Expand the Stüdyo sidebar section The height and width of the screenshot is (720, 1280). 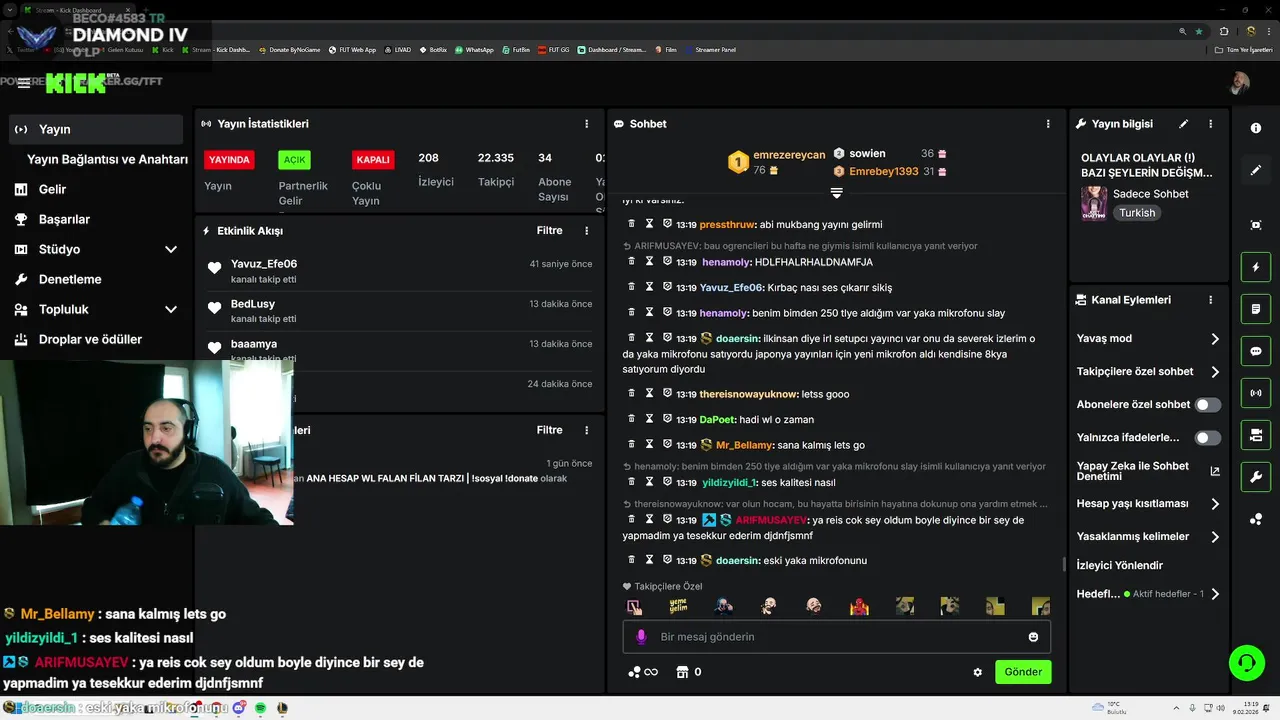(171, 249)
